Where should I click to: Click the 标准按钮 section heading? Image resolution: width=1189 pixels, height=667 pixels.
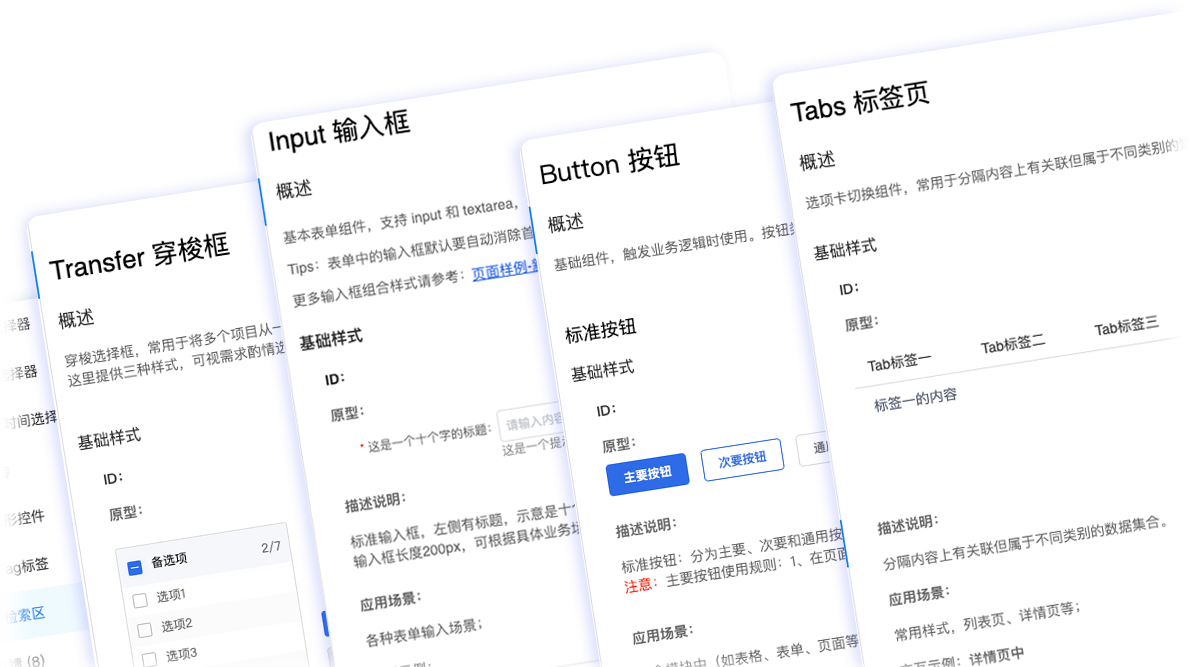pyautogui.click(x=601, y=331)
